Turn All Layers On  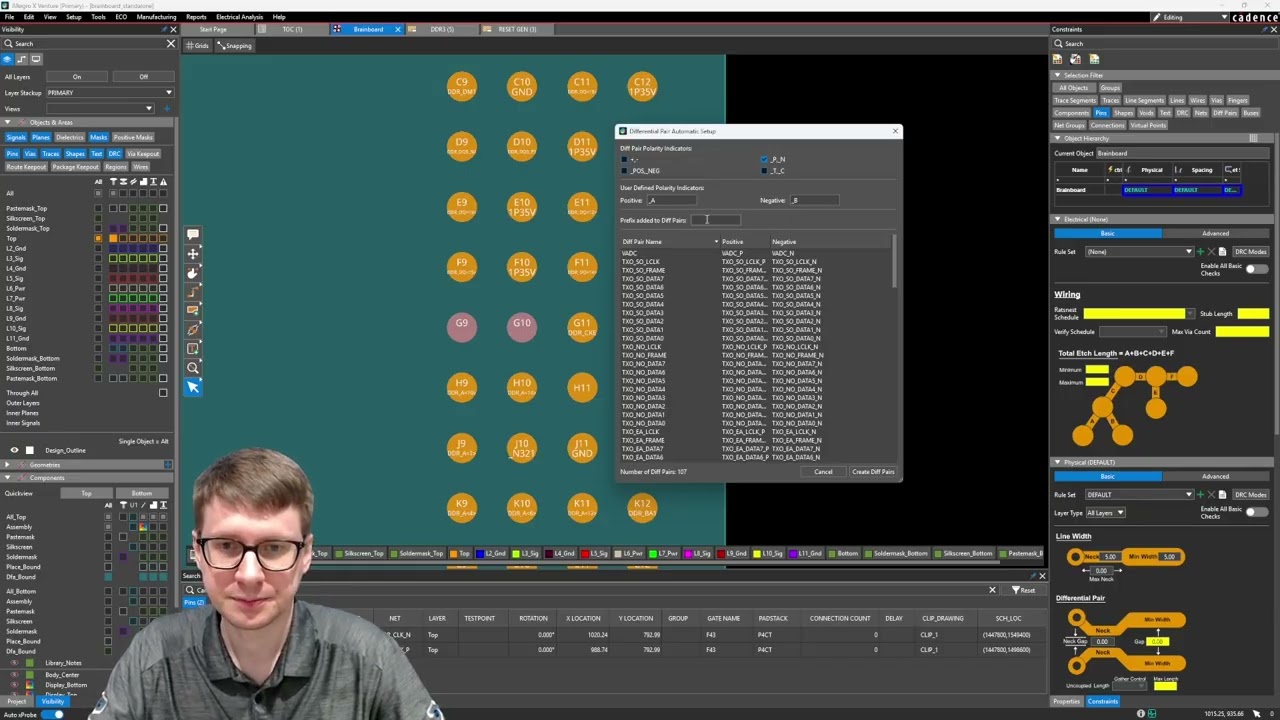[76, 77]
